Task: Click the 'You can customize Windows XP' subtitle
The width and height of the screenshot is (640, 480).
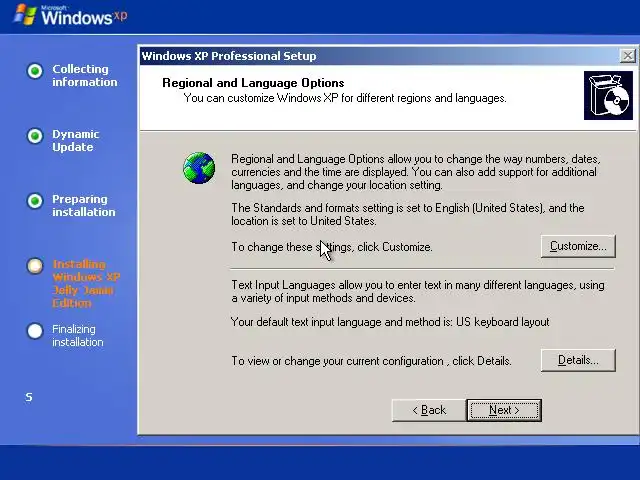Action: [345, 98]
